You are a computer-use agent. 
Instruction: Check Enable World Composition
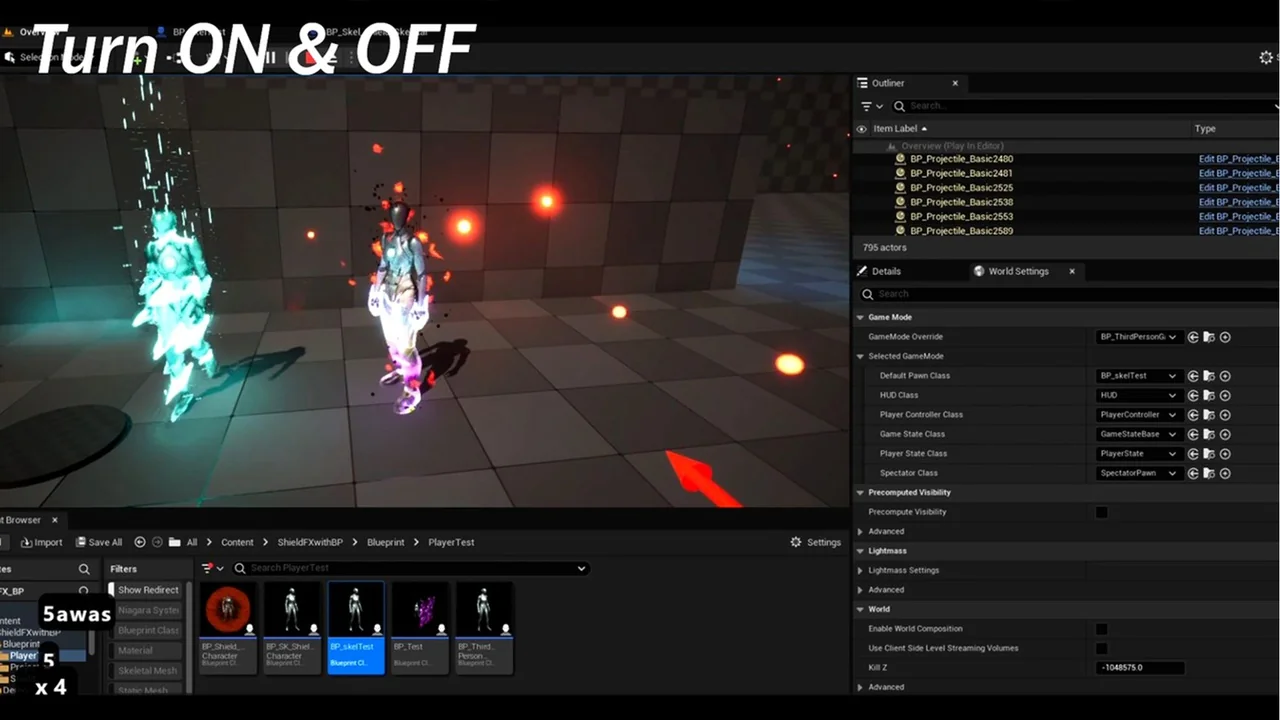[1101, 629]
